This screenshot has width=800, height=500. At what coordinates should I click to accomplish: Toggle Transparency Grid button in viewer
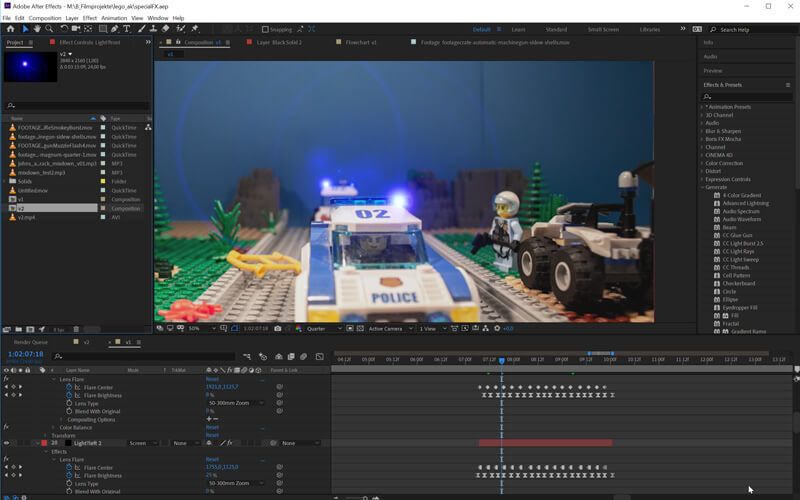click(x=360, y=329)
